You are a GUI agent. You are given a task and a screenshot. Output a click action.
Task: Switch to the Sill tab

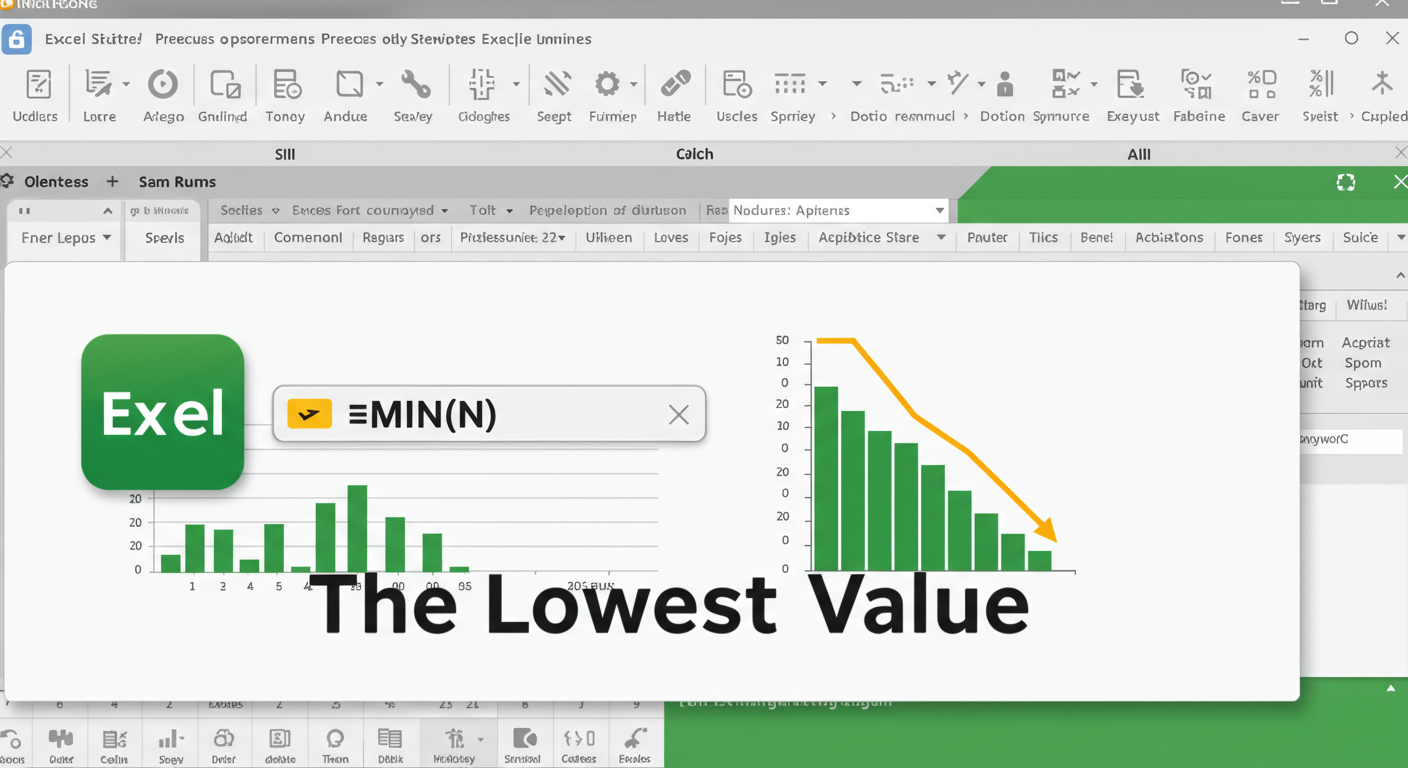tap(285, 154)
